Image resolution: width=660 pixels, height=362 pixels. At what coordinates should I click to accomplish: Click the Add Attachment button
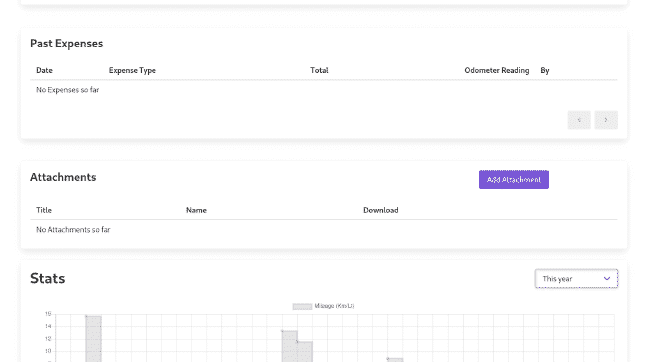pos(514,180)
